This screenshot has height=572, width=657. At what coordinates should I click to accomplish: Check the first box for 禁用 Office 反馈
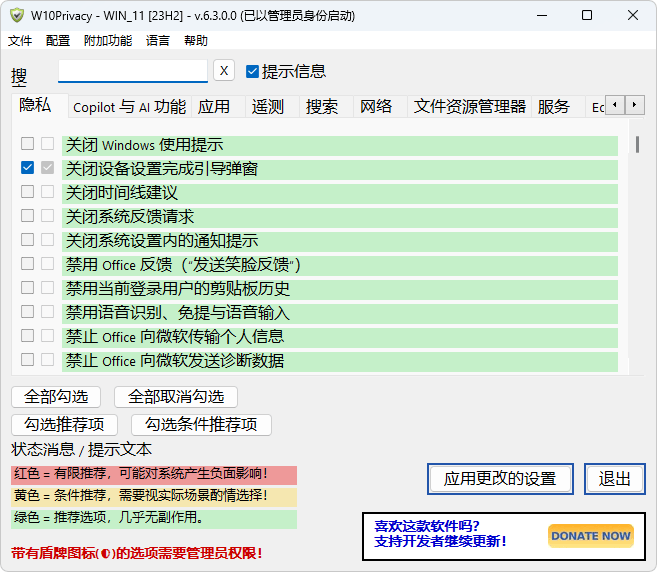tap(28, 264)
